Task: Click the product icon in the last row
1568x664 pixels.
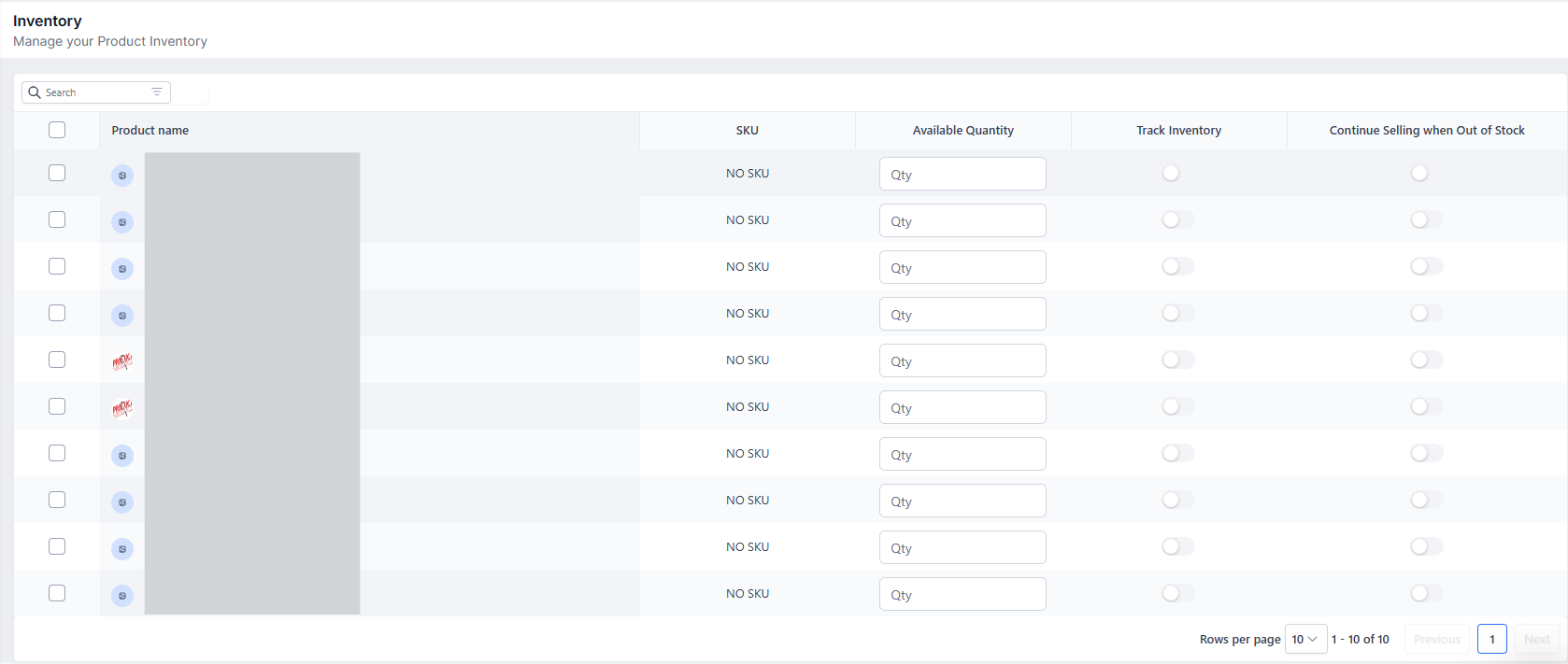Action: [x=122, y=596]
